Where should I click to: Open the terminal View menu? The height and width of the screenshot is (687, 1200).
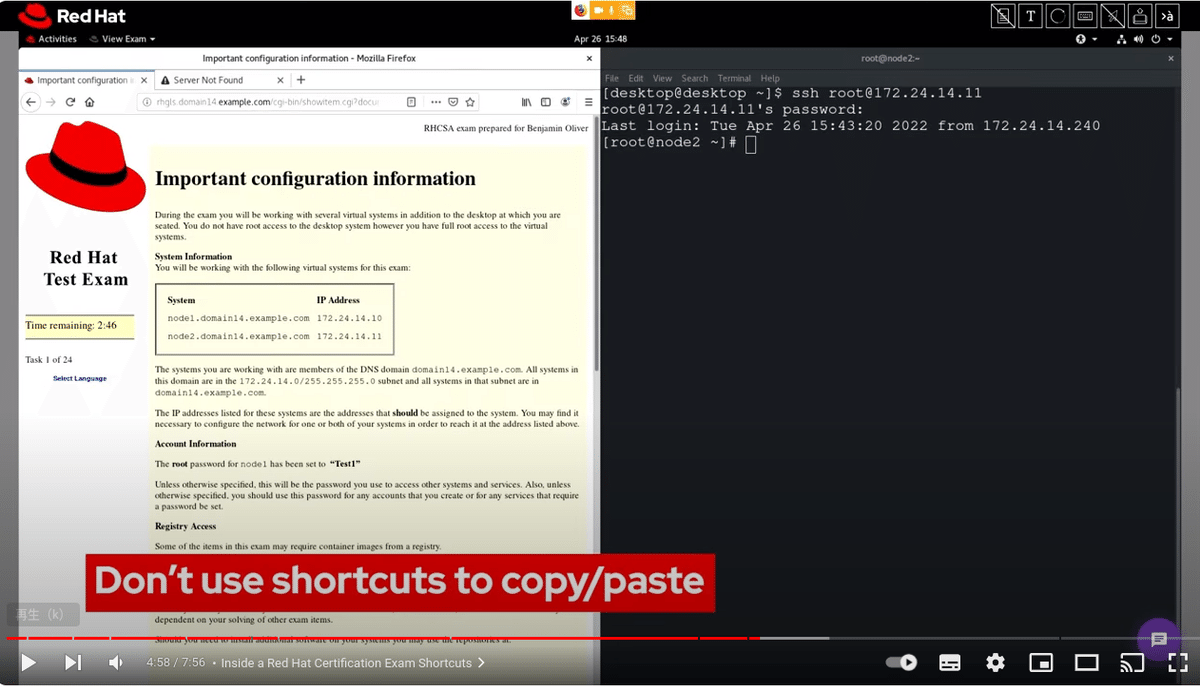(x=662, y=78)
